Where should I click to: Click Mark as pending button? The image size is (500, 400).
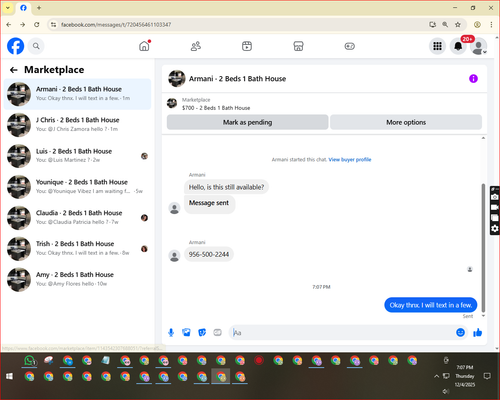click(247, 122)
